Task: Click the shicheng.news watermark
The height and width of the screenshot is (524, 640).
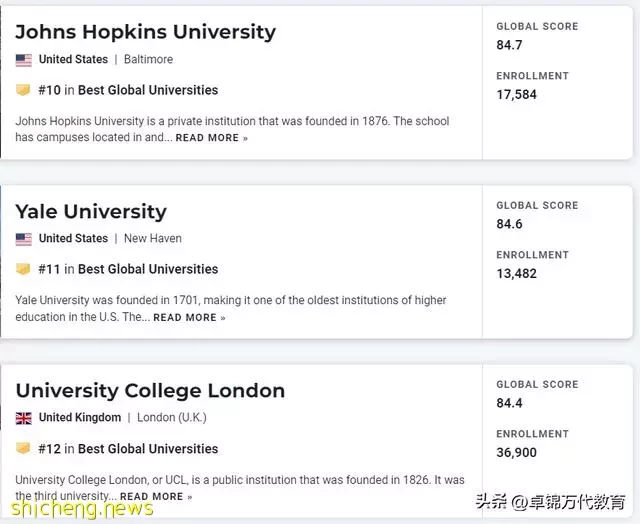Action: (x=82, y=508)
